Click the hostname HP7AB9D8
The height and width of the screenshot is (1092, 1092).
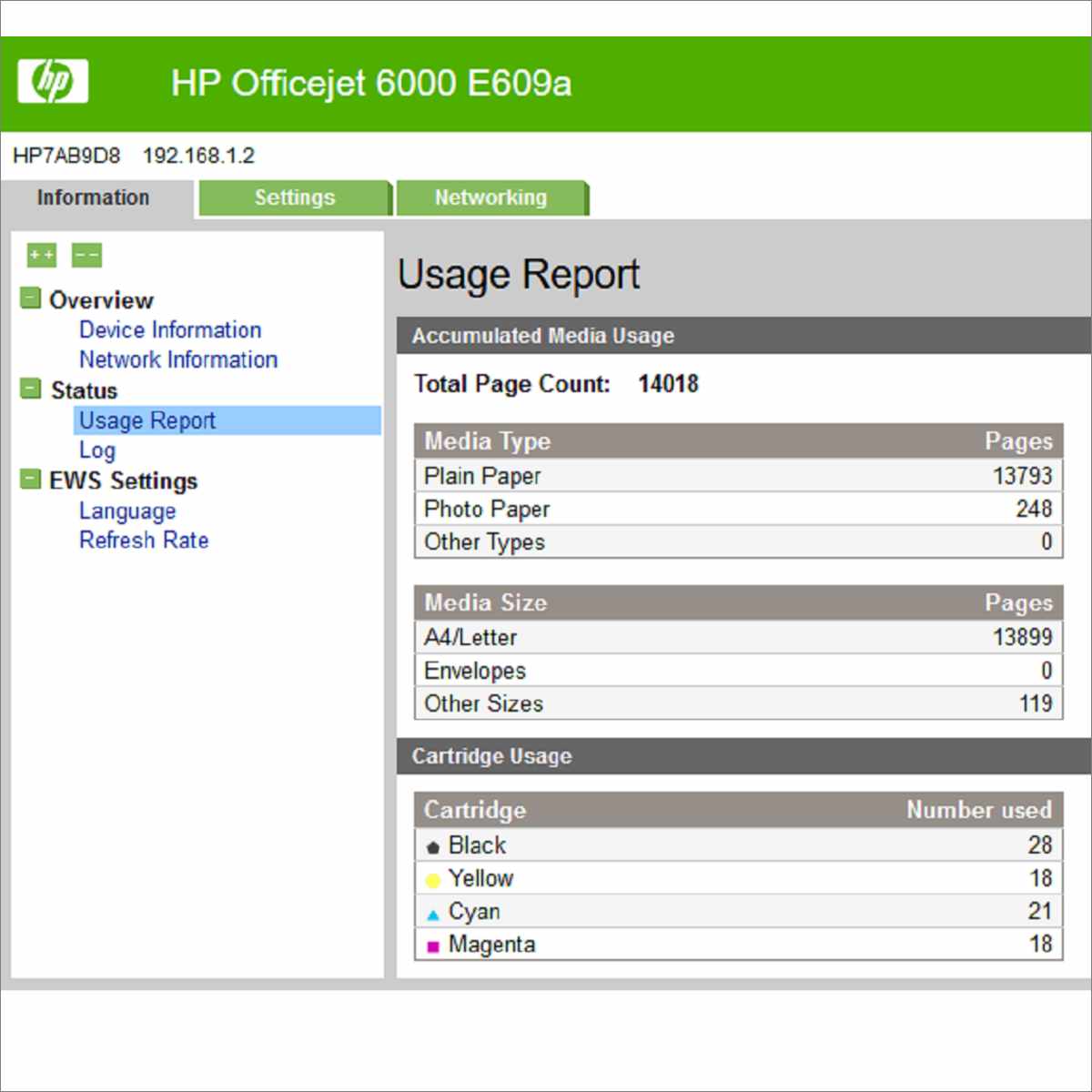pyautogui.click(x=66, y=156)
